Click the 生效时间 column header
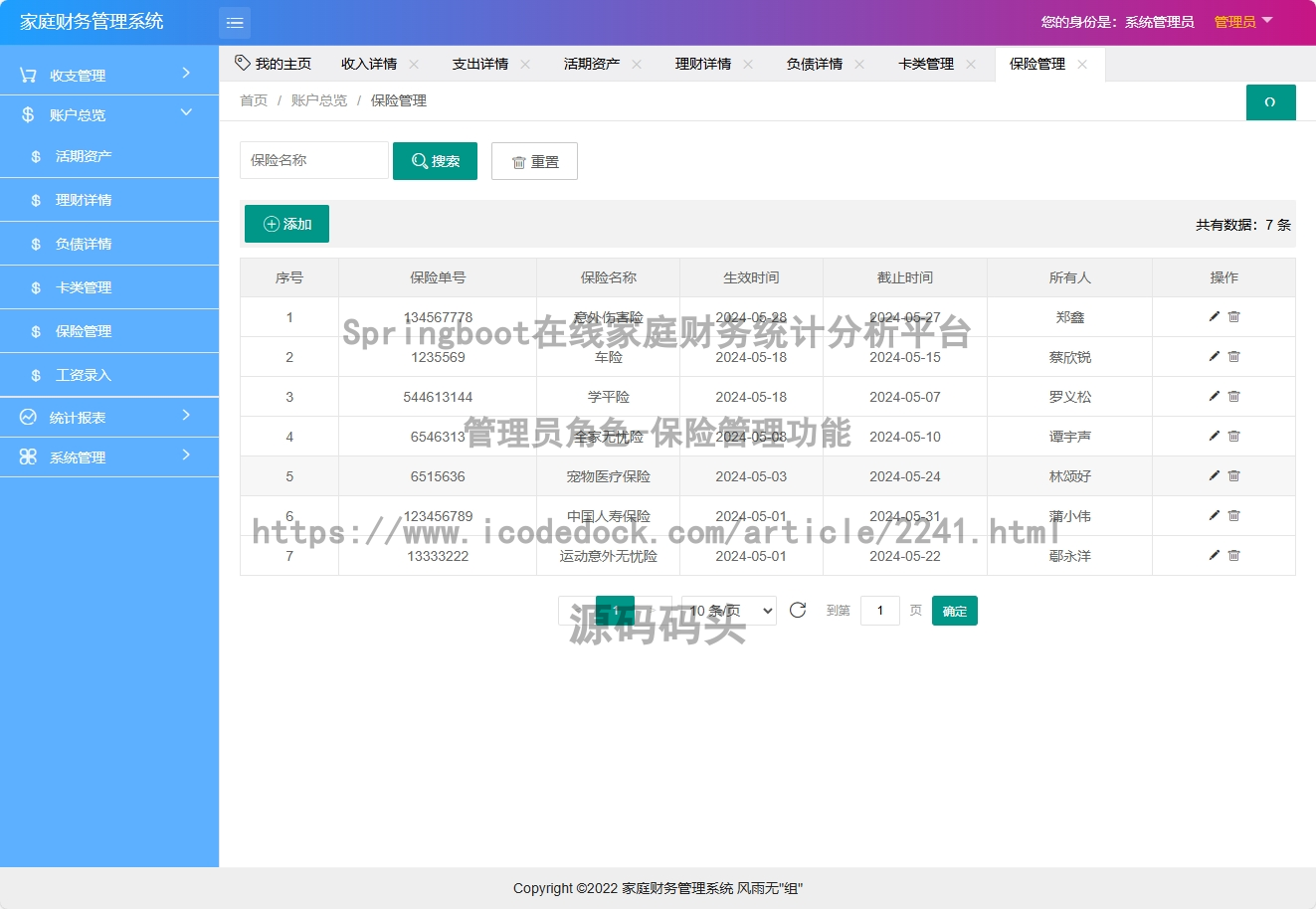The width and height of the screenshot is (1316, 909). point(751,277)
